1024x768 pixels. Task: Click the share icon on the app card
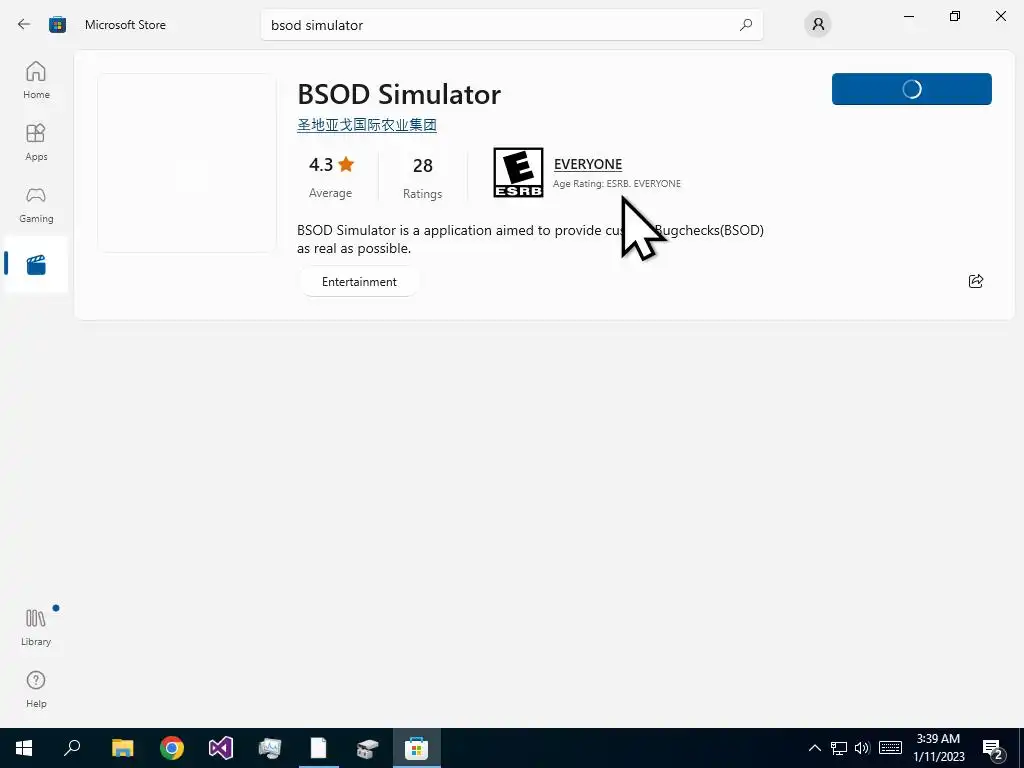pos(976,281)
